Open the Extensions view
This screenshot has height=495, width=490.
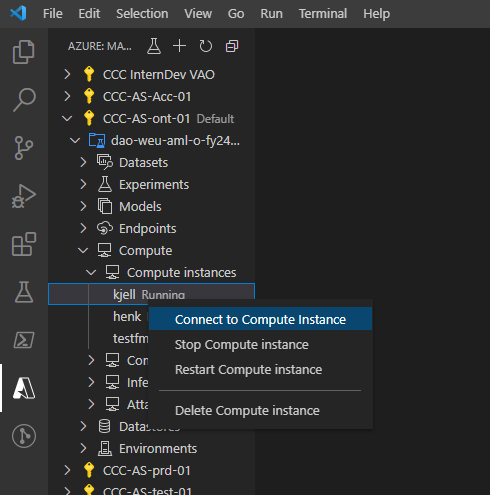point(24,244)
